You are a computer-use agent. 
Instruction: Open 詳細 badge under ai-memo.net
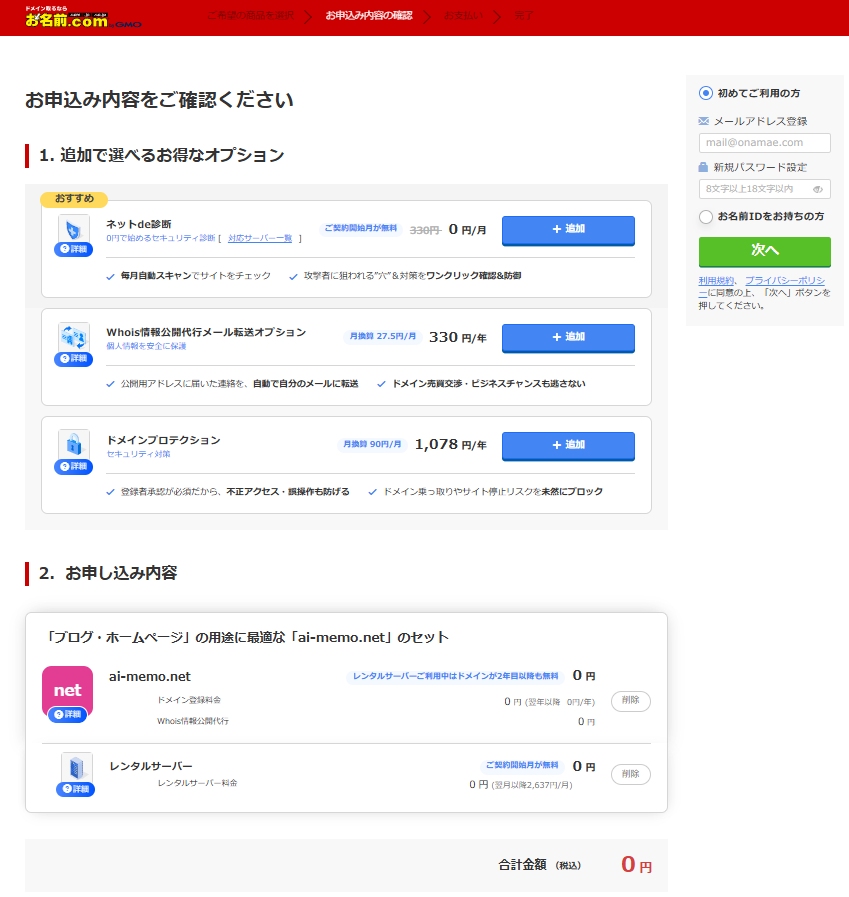[x=68, y=715]
